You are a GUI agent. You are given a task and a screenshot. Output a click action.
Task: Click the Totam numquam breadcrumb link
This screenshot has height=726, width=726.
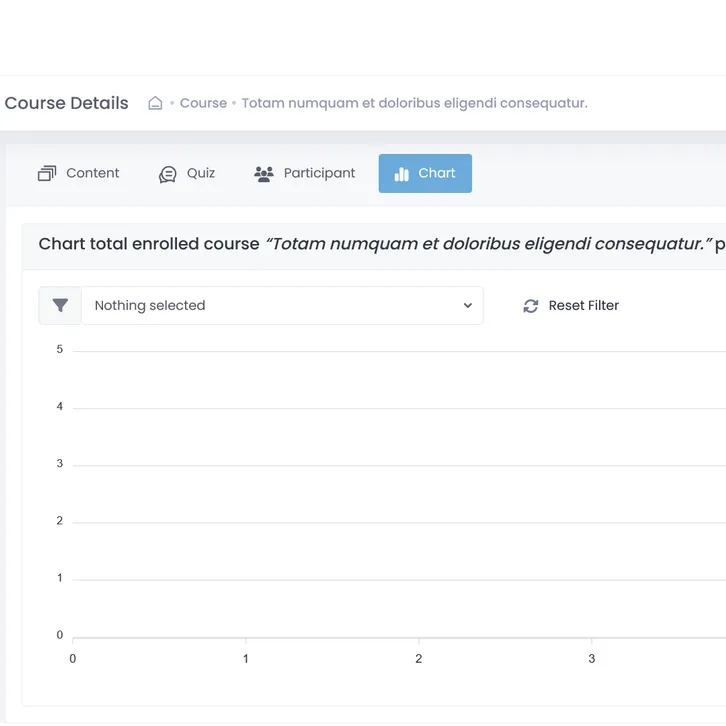[414, 103]
